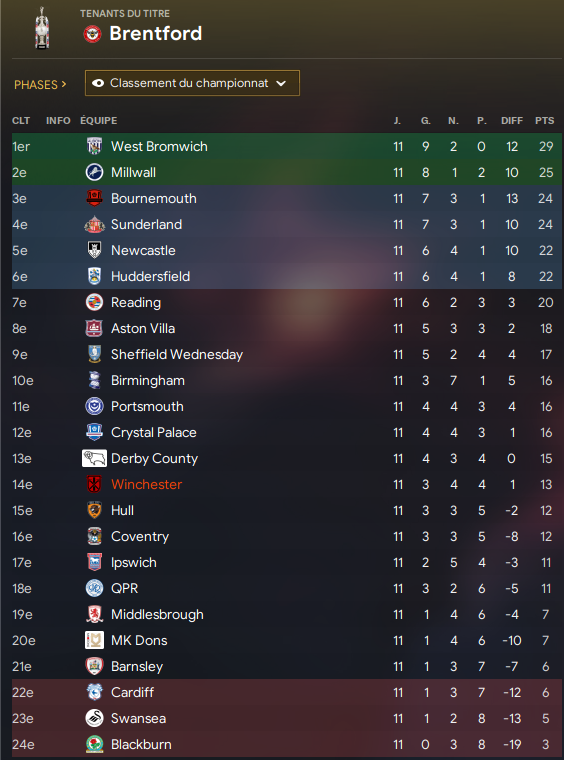564x760 pixels.
Task: Click the ÉQUIPE column header
Action: tap(98, 121)
